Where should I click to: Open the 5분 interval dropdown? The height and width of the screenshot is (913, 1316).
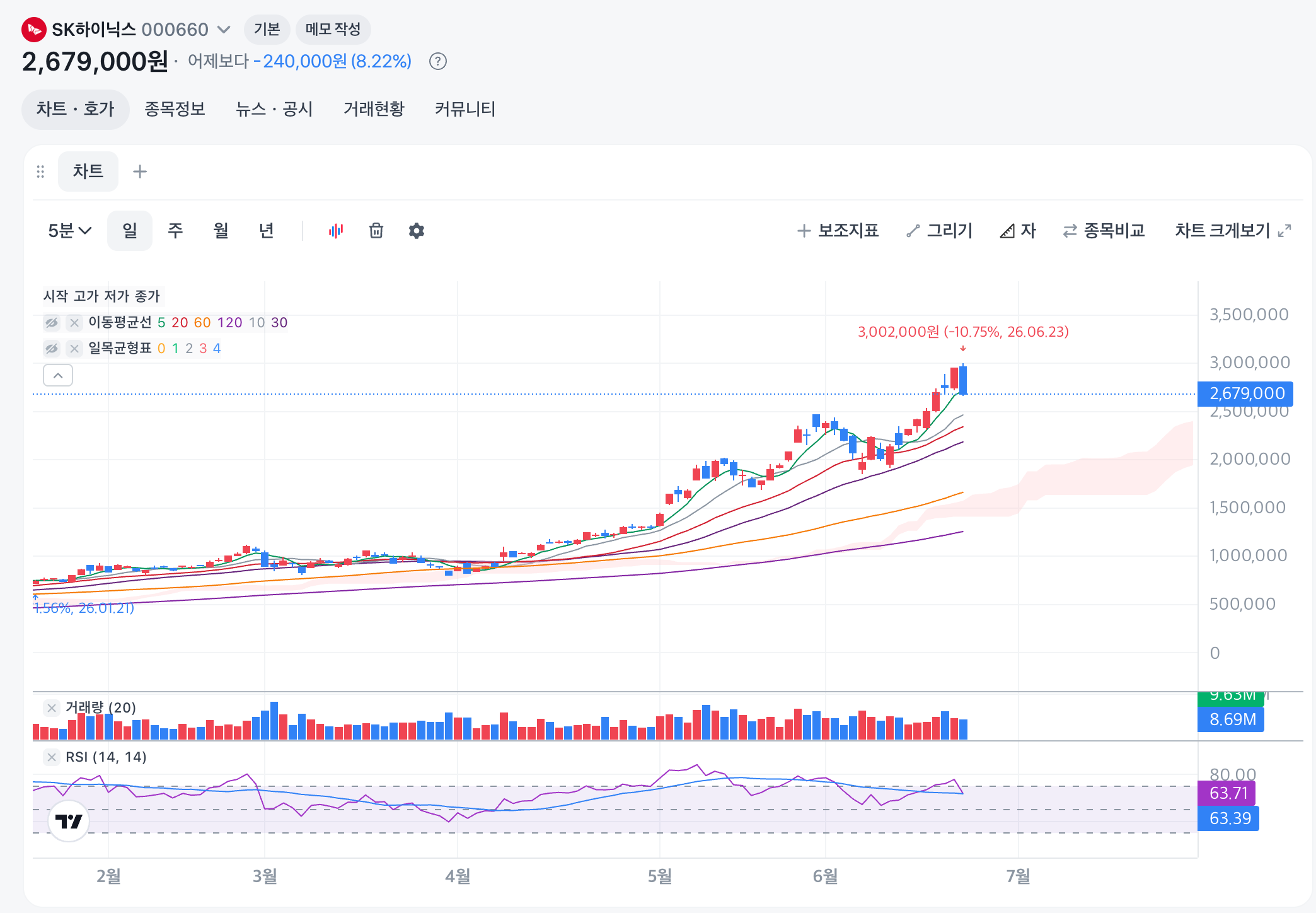tap(70, 231)
